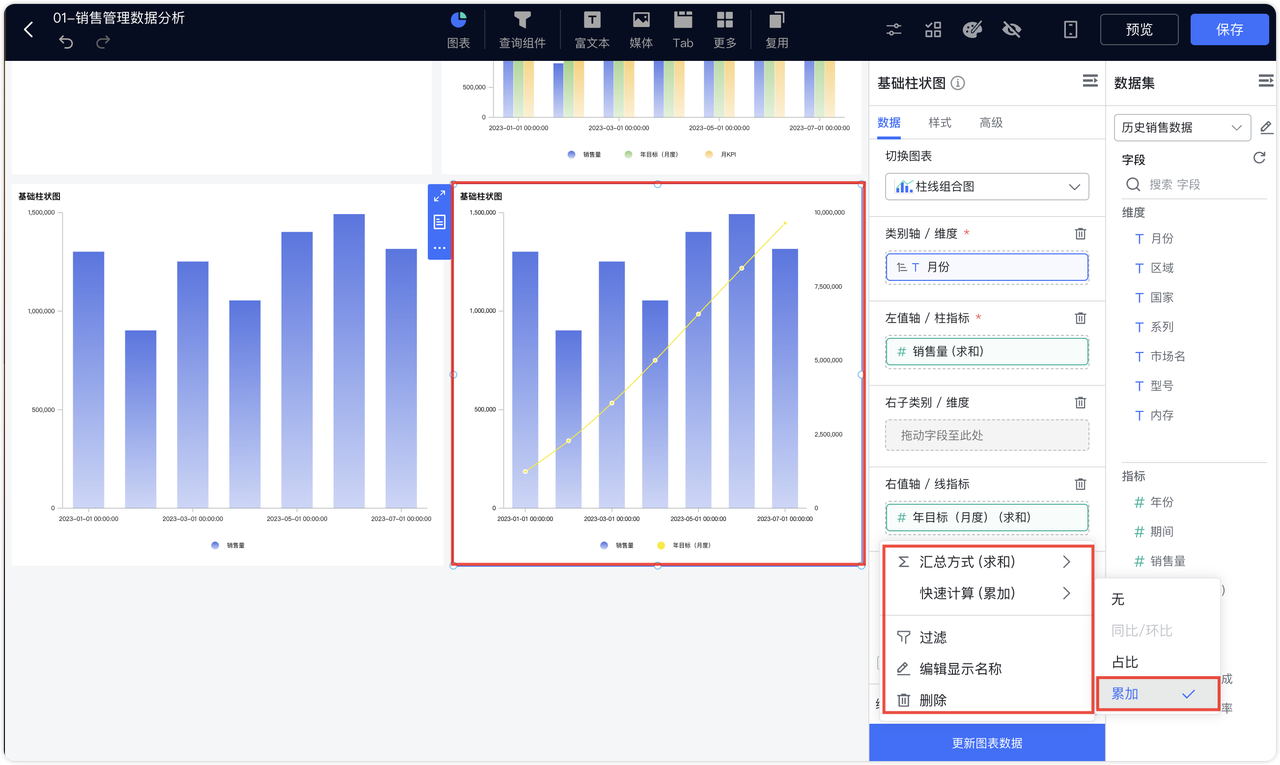The width and height of the screenshot is (1280, 765).
Task: Insert a Tab component
Action: coord(683,30)
